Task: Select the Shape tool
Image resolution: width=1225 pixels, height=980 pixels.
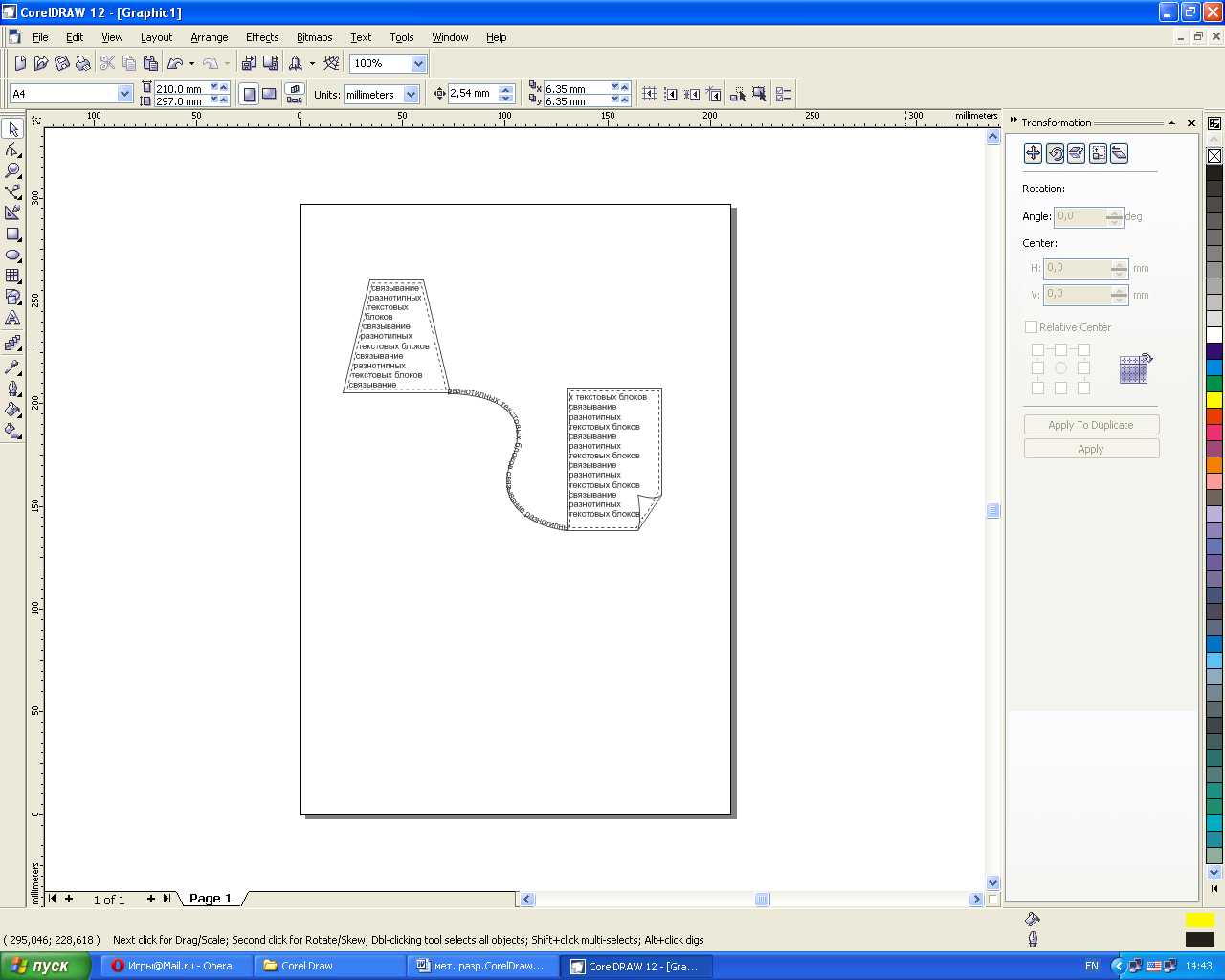Action: [12, 150]
